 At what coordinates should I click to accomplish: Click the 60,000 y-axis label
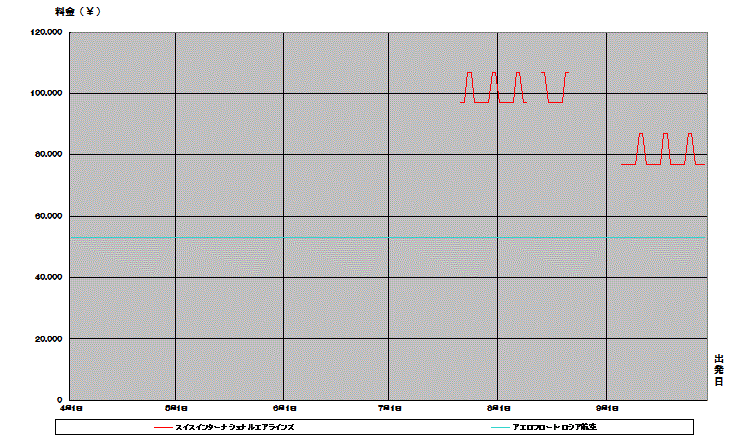[x=49, y=216]
